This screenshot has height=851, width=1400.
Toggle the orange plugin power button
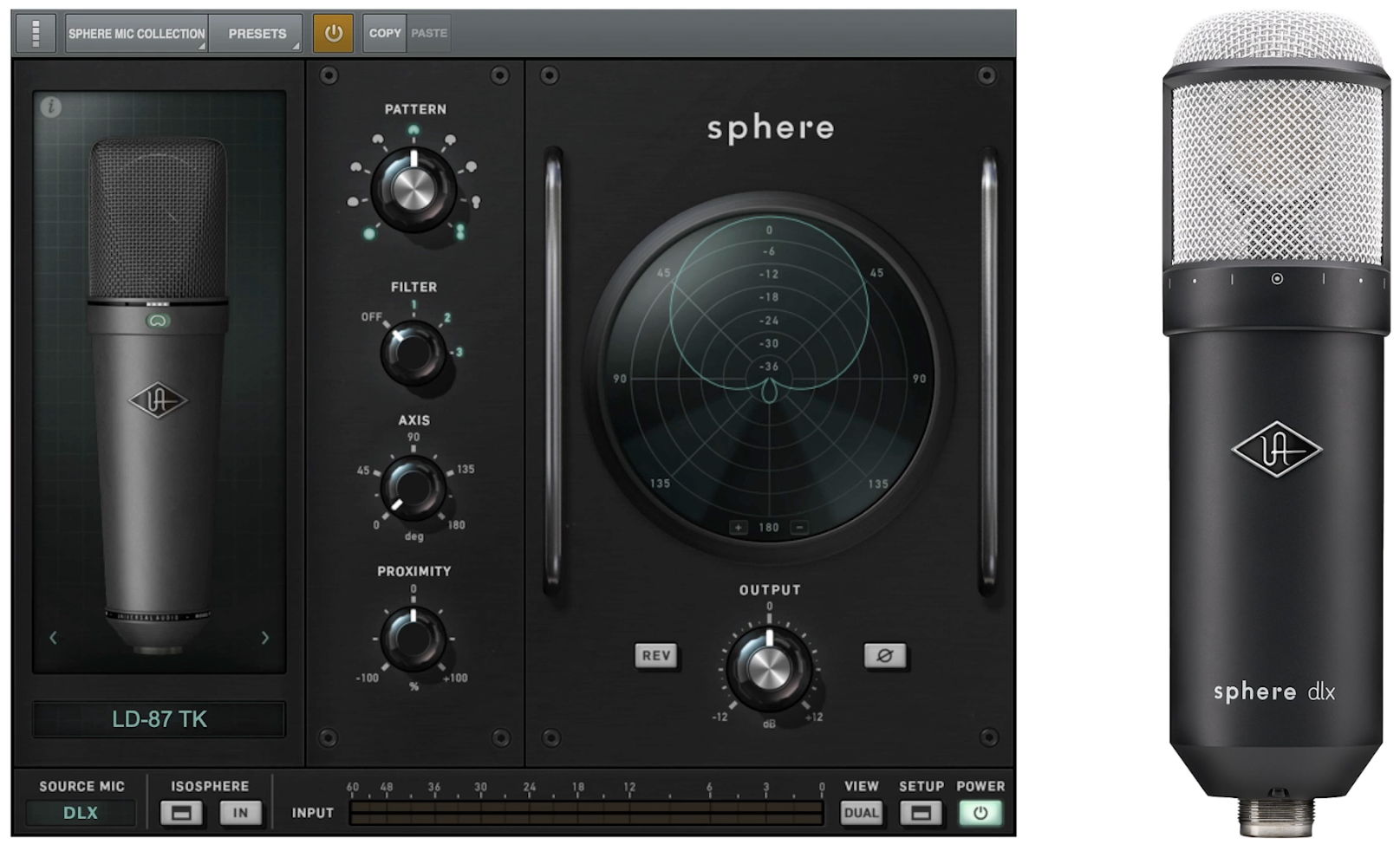[x=333, y=33]
